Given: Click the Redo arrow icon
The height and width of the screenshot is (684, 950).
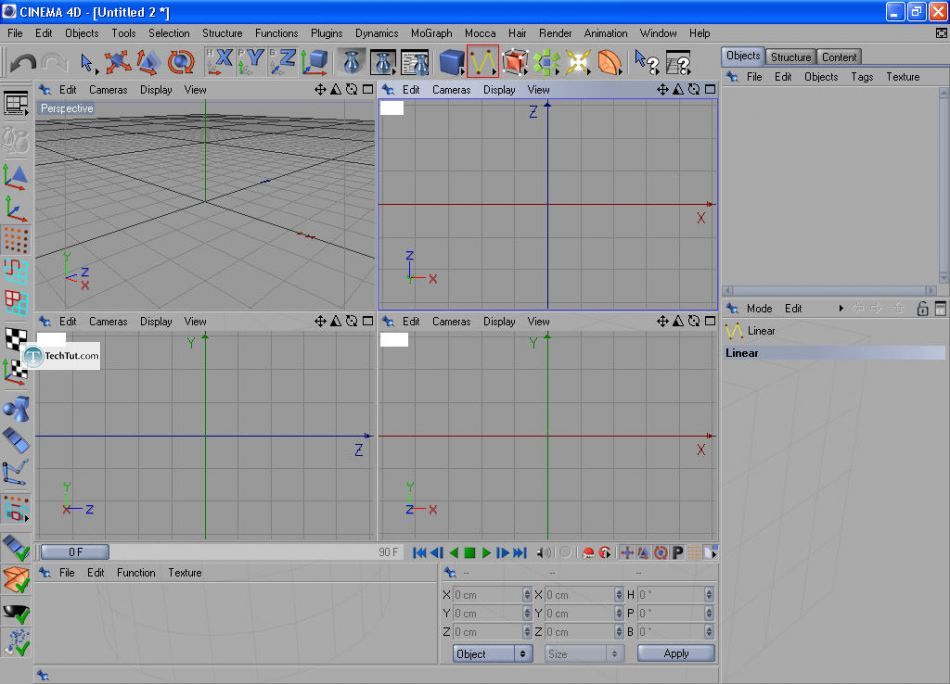Looking at the screenshot, I should pos(55,62).
